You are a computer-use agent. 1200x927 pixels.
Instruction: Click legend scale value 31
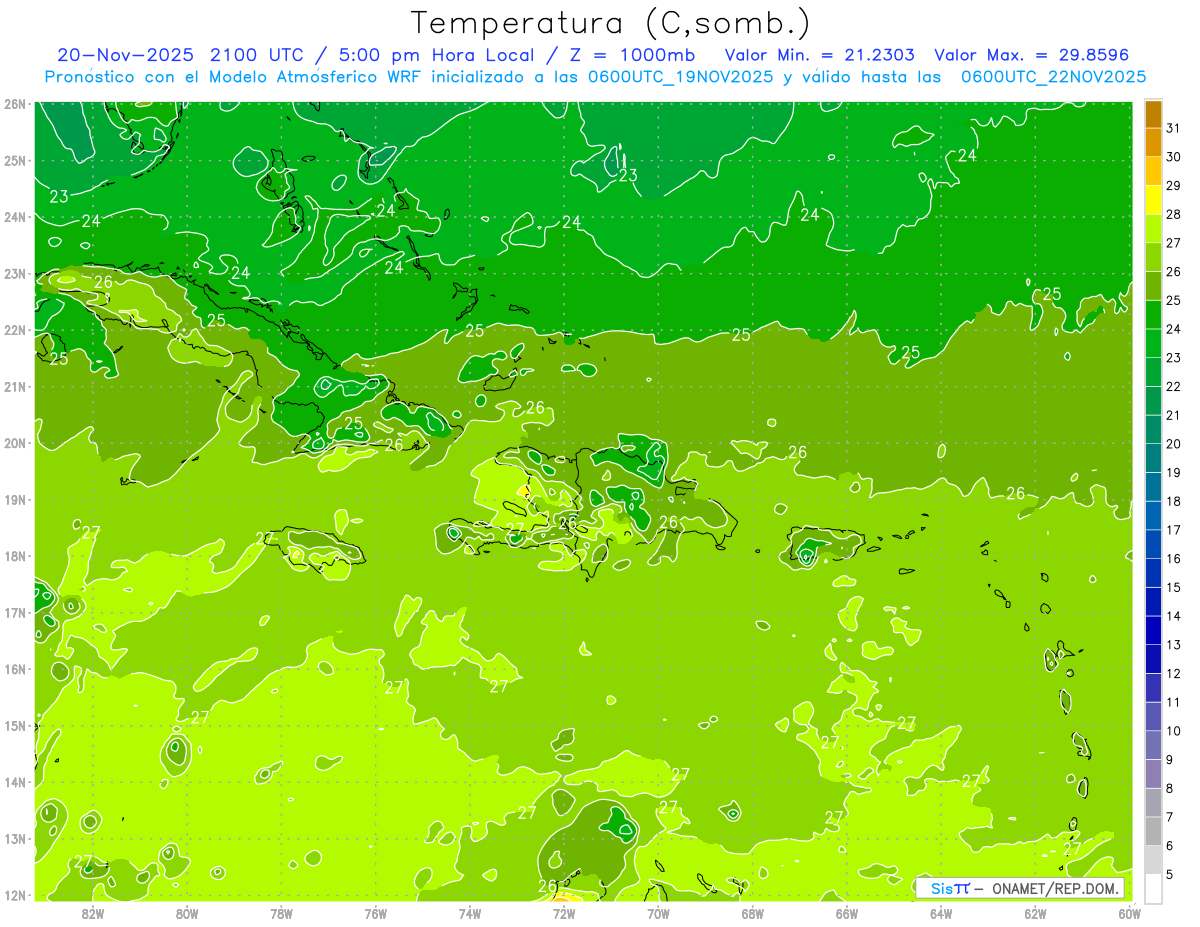[x=1174, y=128]
